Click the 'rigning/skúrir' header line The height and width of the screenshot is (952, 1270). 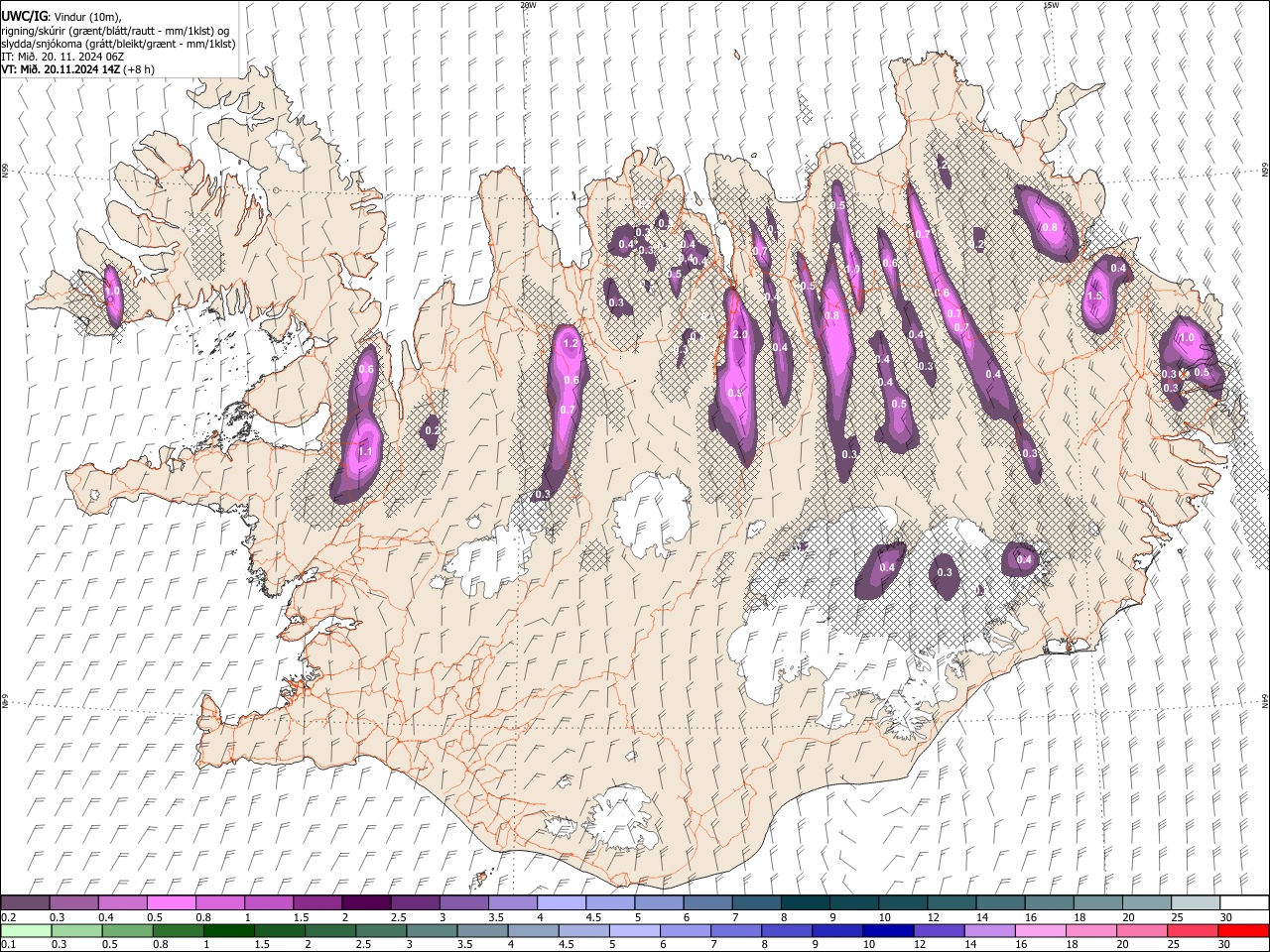coord(115,31)
